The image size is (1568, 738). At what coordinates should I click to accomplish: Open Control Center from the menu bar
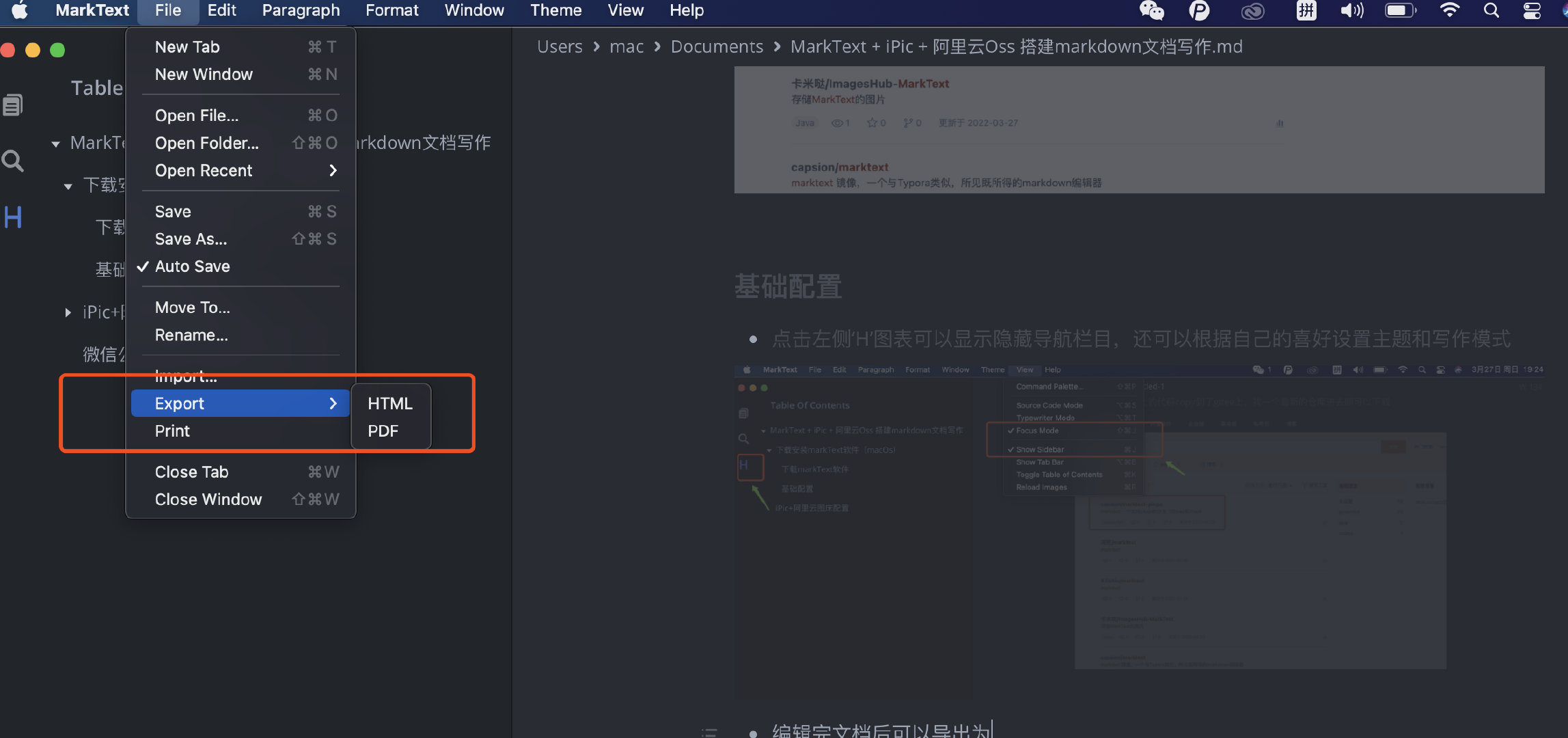coord(1531,10)
